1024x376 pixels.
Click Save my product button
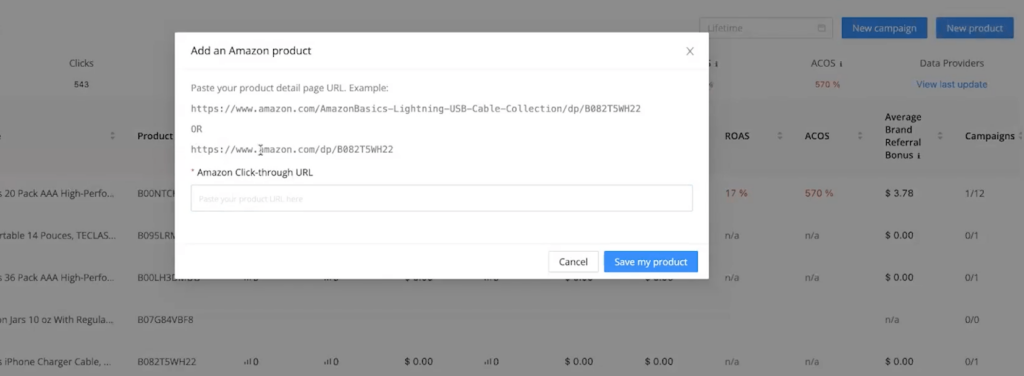click(x=650, y=262)
